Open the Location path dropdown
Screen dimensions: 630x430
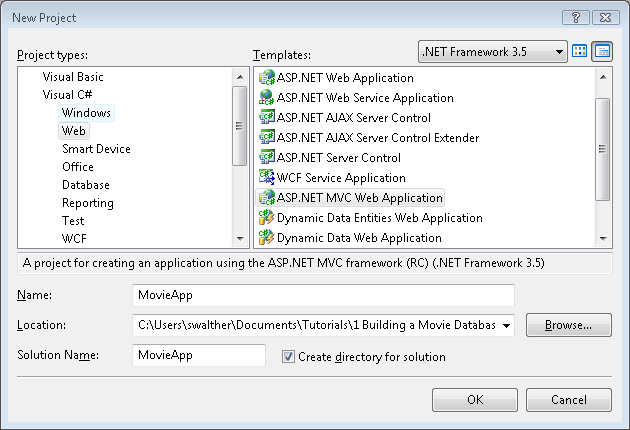(506, 325)
